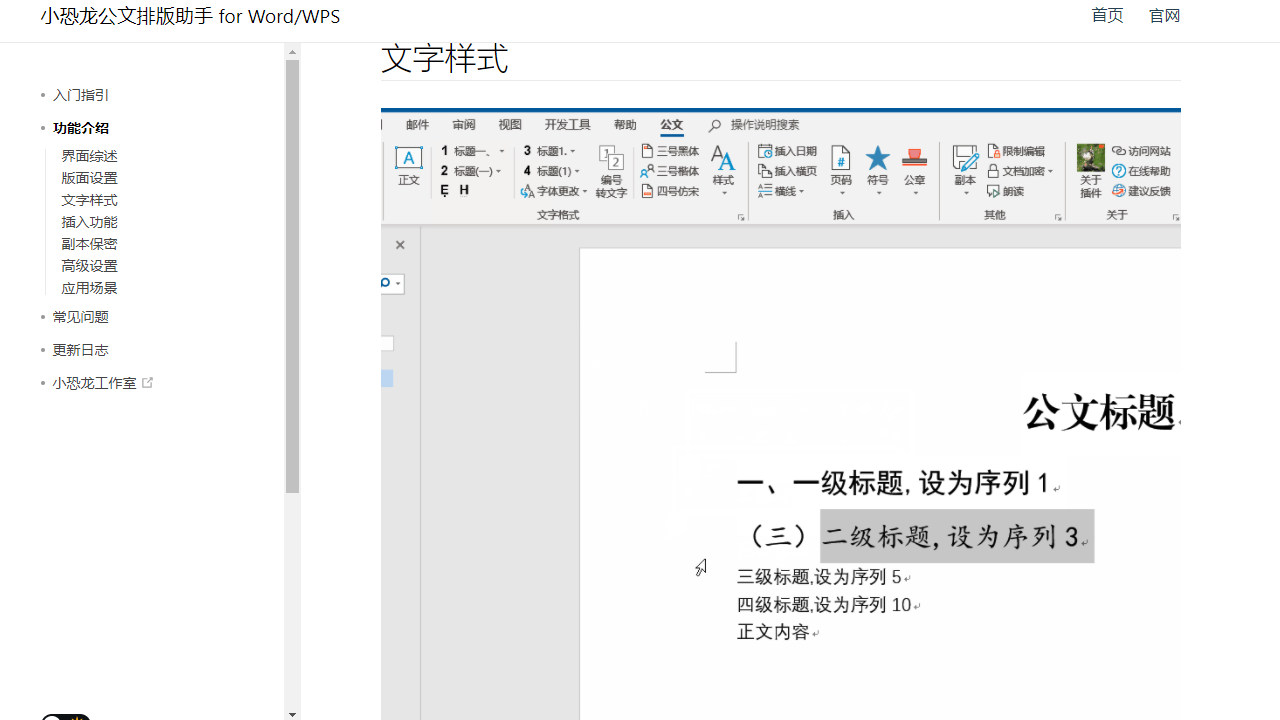This screenshot has height=720, width=1280.
Task: Select the 公文 ribbon tab
Action: pyautogui.click(x=672, y=124)
